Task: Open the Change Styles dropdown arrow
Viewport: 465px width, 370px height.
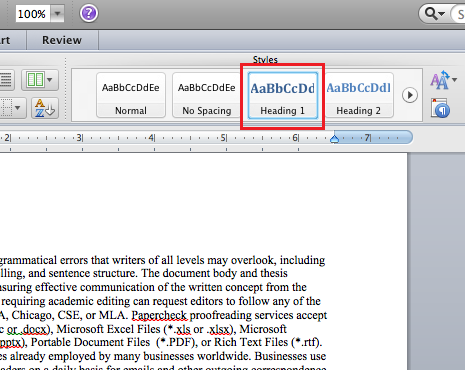Action: pos(454,80)
